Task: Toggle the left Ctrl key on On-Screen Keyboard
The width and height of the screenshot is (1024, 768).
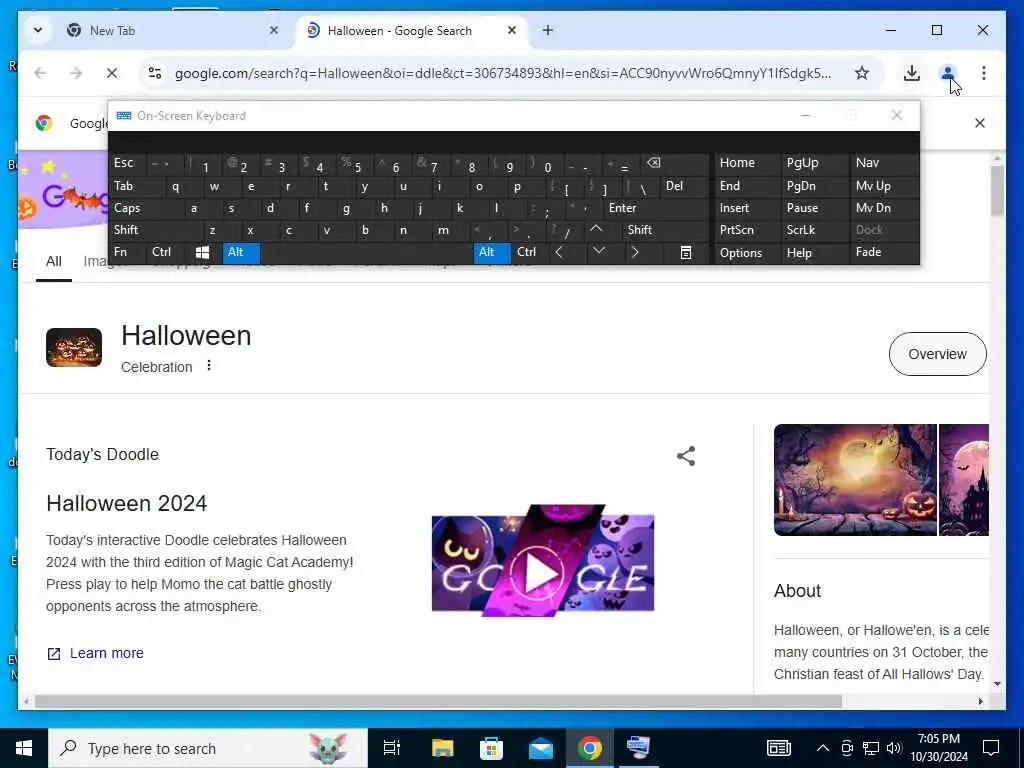Action: (166, 252)
